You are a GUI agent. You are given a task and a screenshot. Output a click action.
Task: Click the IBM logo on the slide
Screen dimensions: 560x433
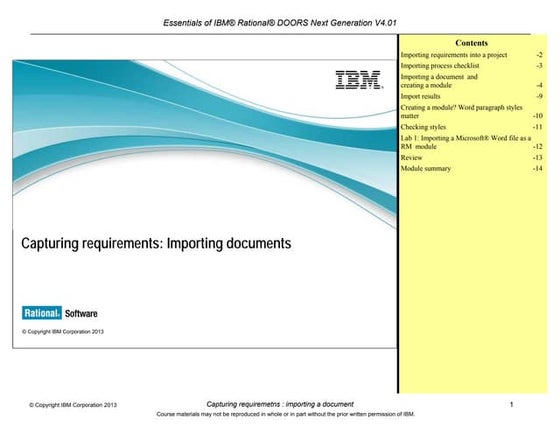tap(359, 80)
